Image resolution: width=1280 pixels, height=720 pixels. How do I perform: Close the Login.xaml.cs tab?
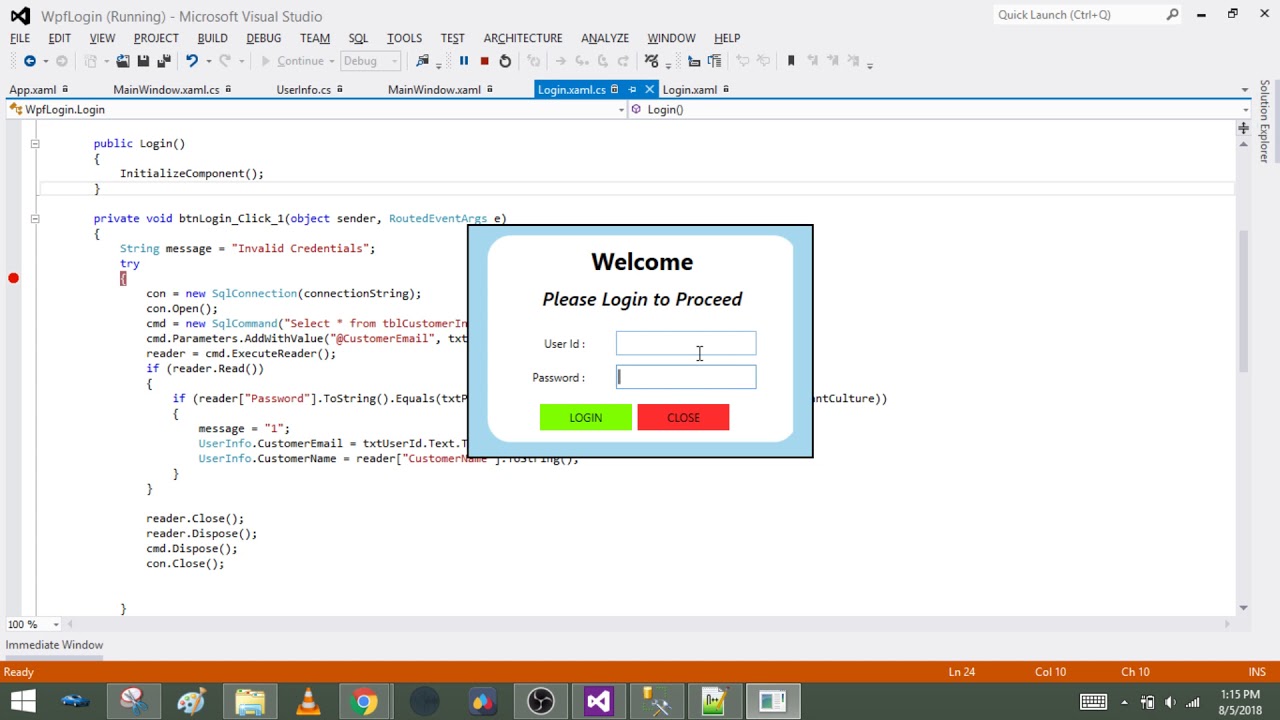649,89
